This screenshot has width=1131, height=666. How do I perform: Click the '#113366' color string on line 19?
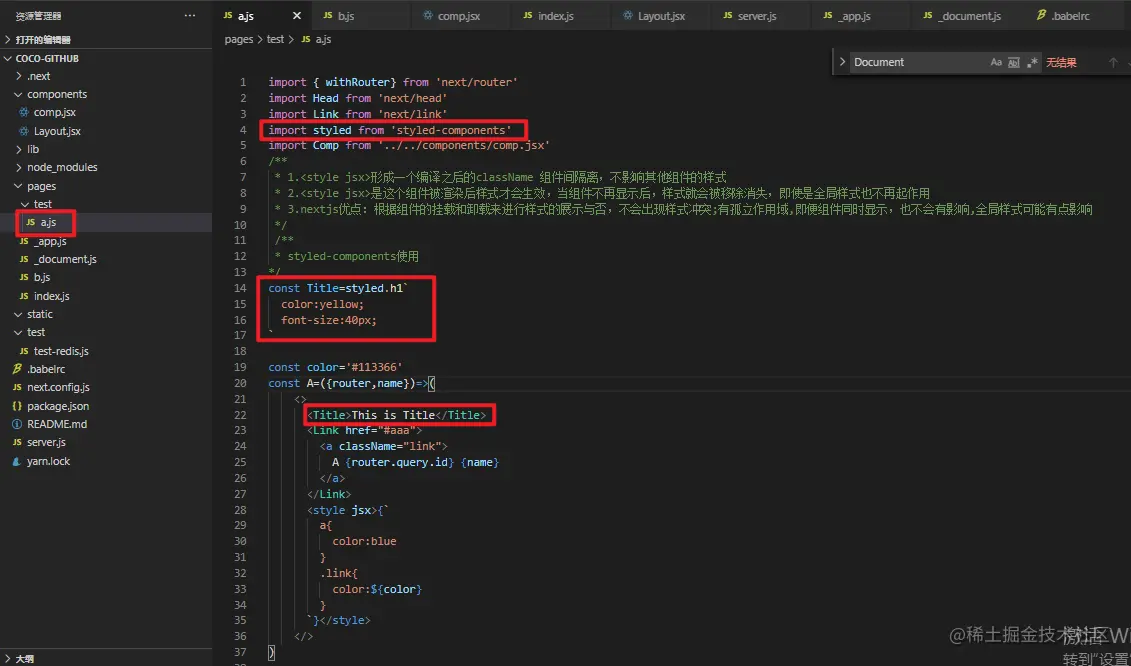click(374, 367)
